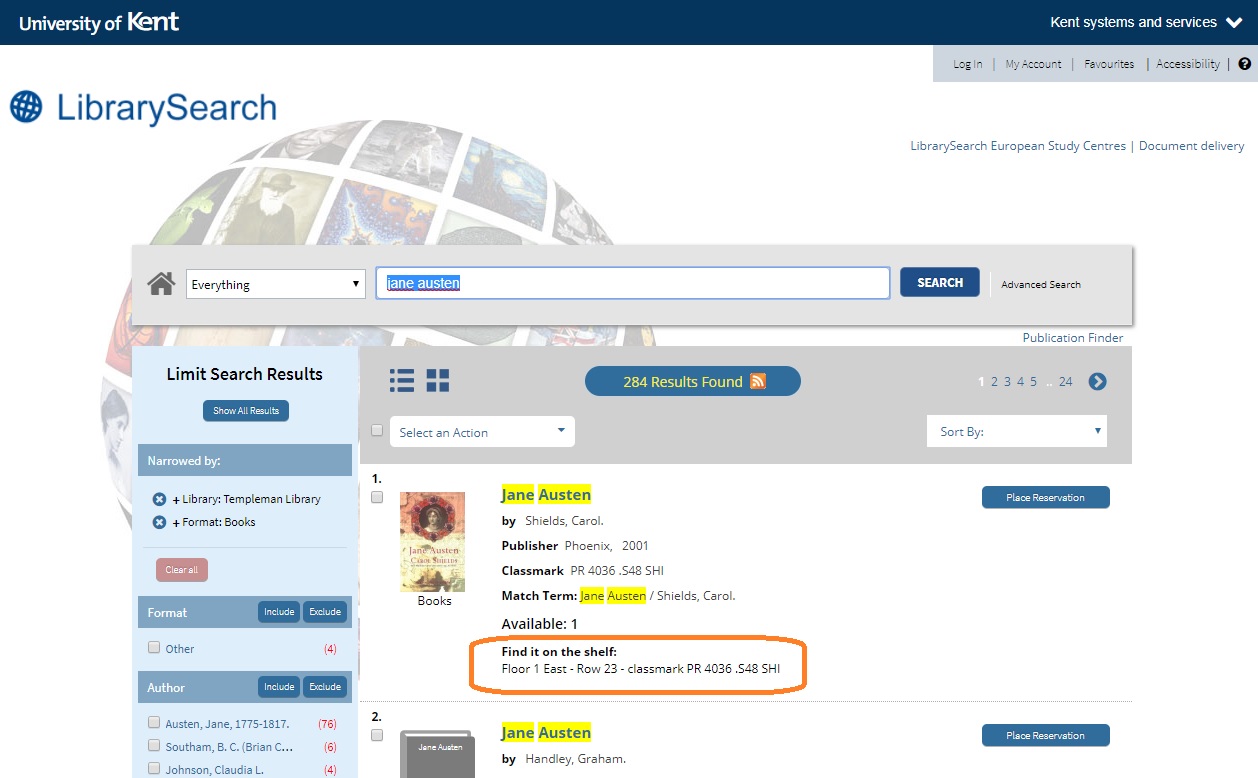
Task: Click Place Reservation for Shields' book
Action: [x=1045, y=497]
